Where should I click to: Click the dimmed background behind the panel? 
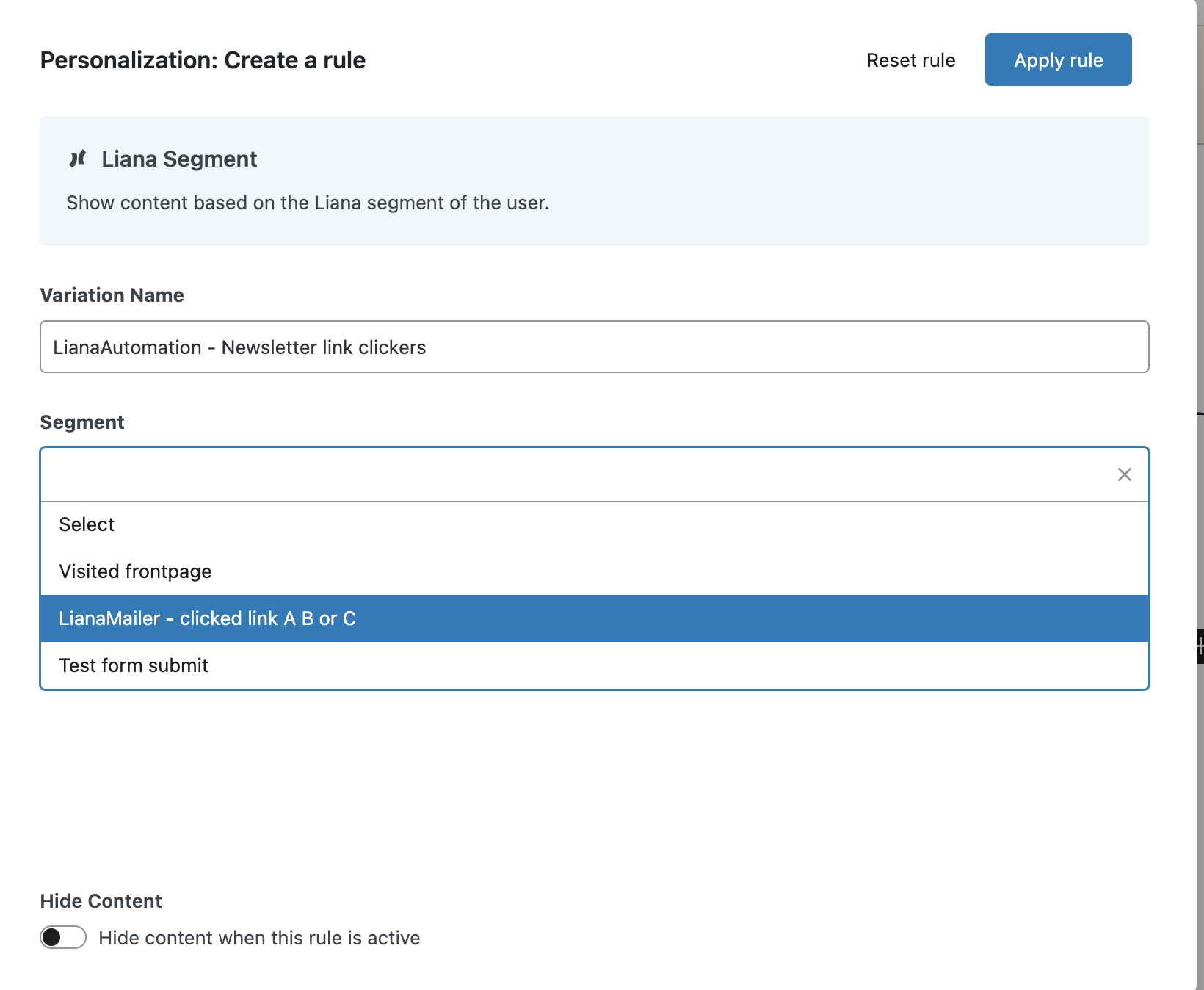tap(1200, 294)
